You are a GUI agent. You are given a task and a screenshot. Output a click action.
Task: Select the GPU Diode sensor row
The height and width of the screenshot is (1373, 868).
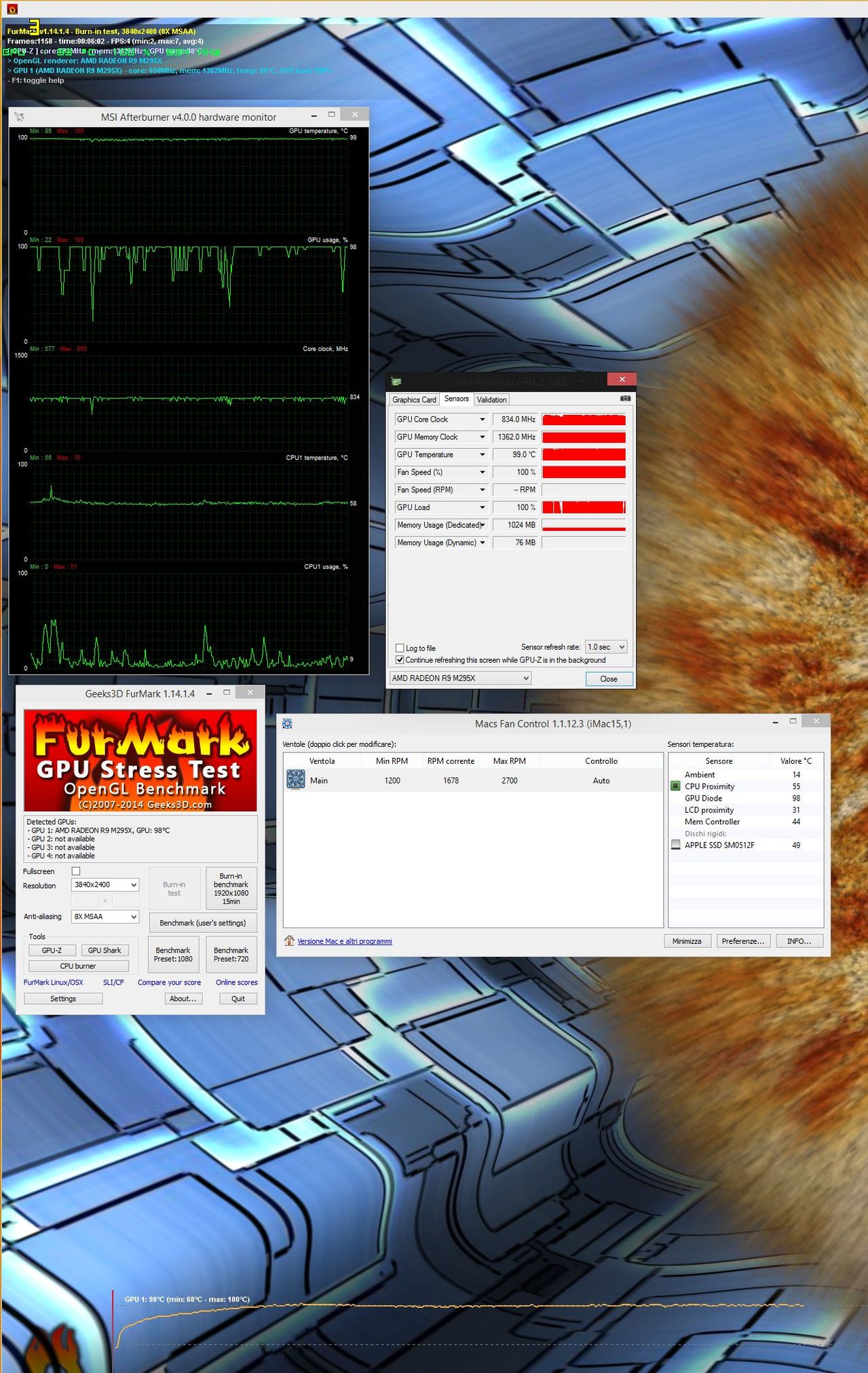(x=746, y=799)
